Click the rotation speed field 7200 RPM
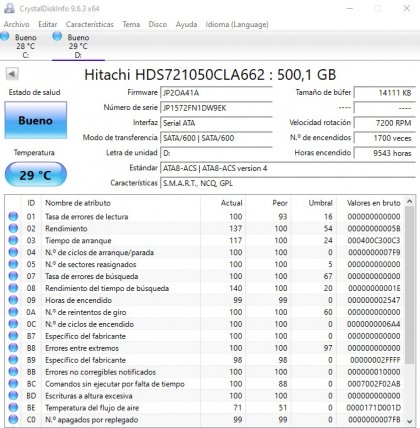The width and height of the screenshot is (420, 428). [385, 123]
